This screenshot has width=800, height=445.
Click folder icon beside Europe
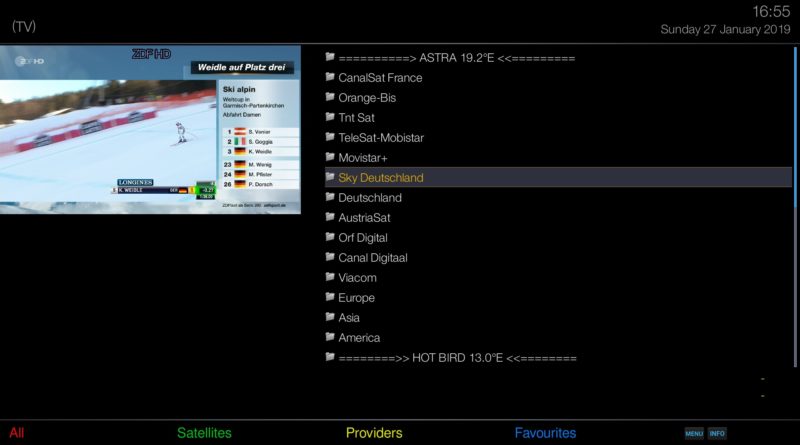point(330,296)
